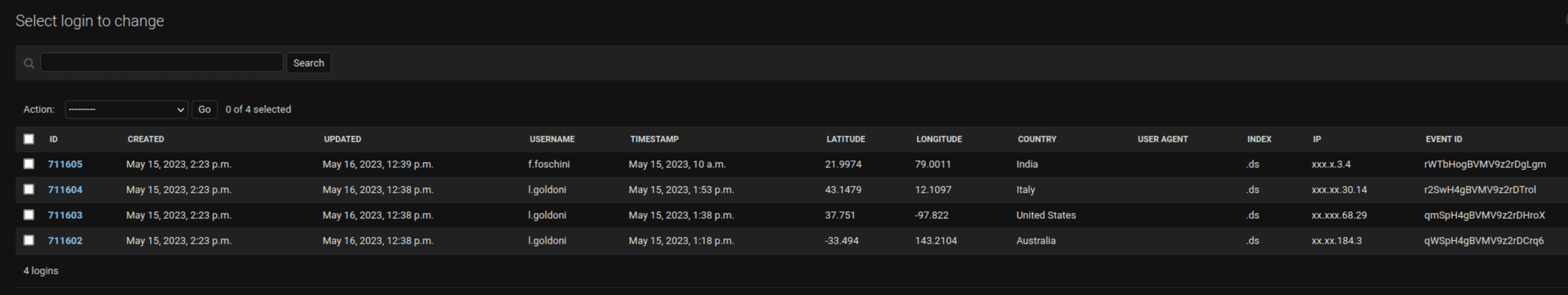Open login record 711604
This screenshot has width=1568, height=295.
pyautogui.click(x=65, y=190)
